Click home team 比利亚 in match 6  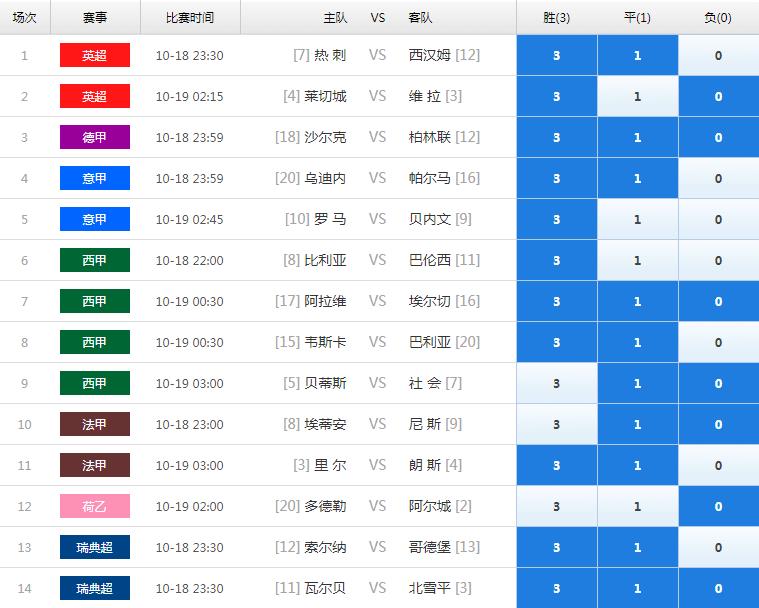[x=325, y=260]
